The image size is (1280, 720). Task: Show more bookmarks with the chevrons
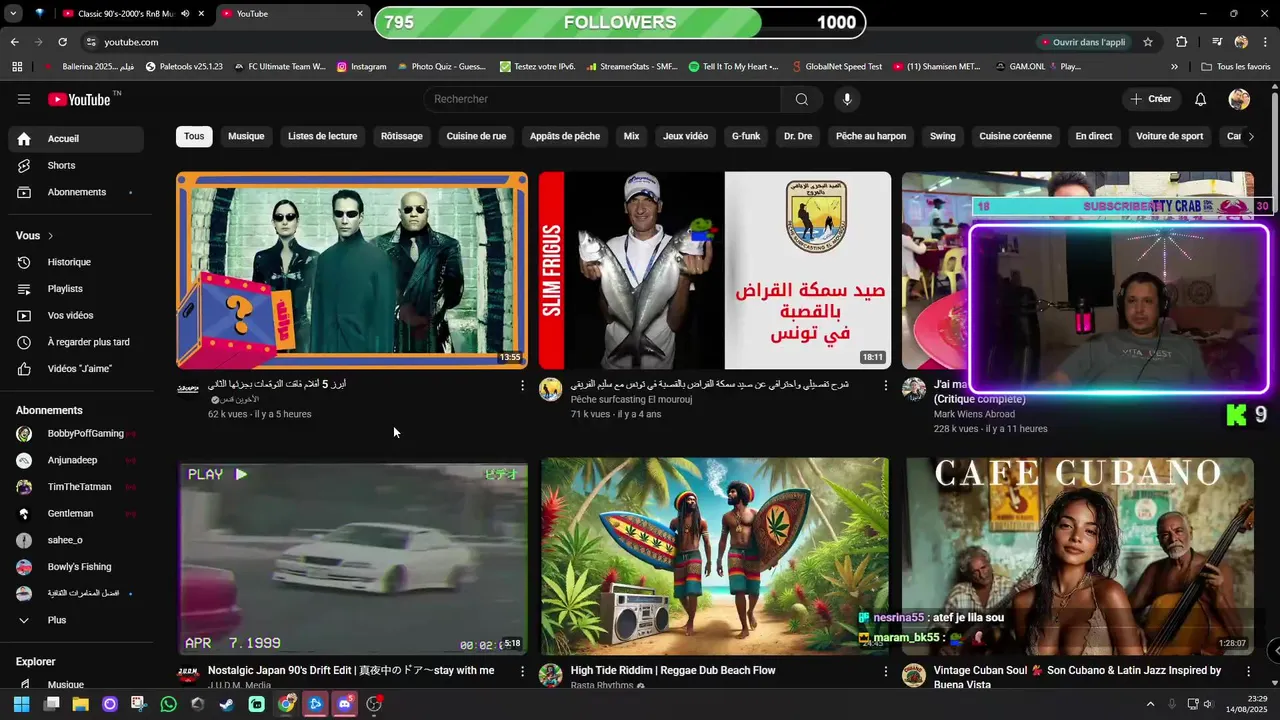[1174, 67]
